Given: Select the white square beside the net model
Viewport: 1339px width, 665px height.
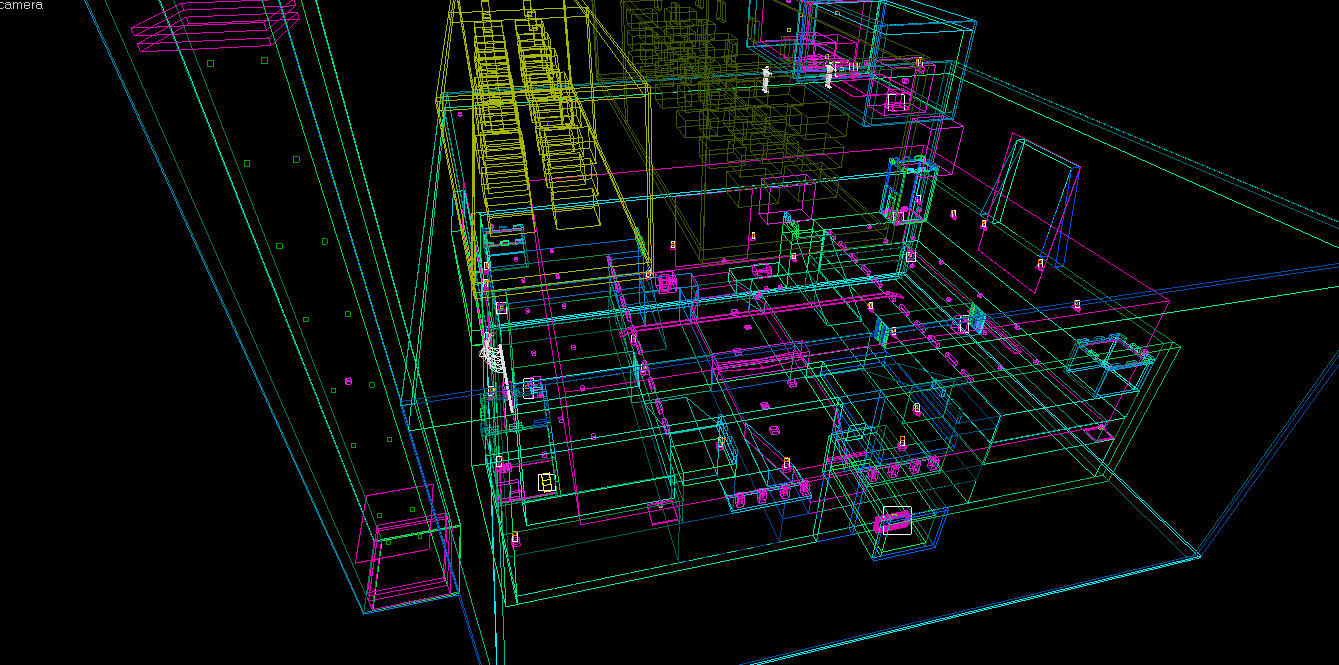Looking at the screenshot, I should coord(530,386).
